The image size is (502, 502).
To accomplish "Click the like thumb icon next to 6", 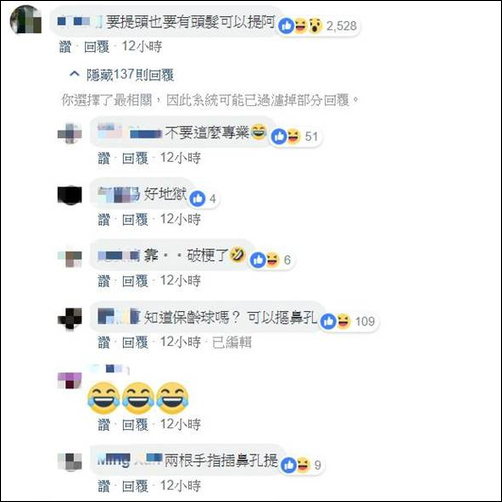I will coord(258,260).
